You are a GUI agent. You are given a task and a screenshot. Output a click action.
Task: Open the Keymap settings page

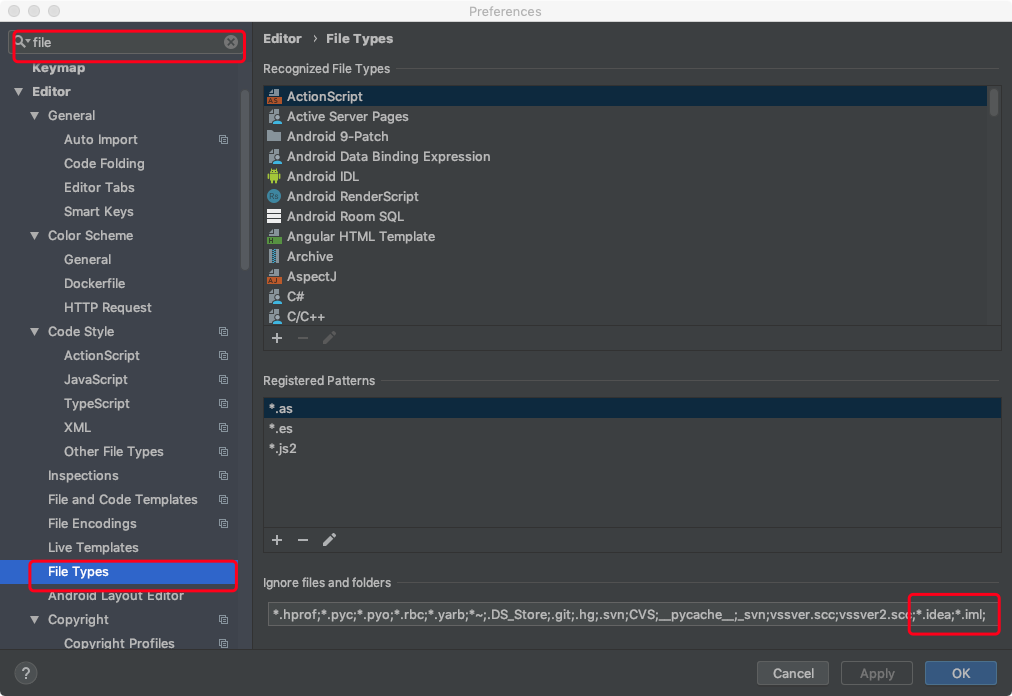[x=59, y=68]
